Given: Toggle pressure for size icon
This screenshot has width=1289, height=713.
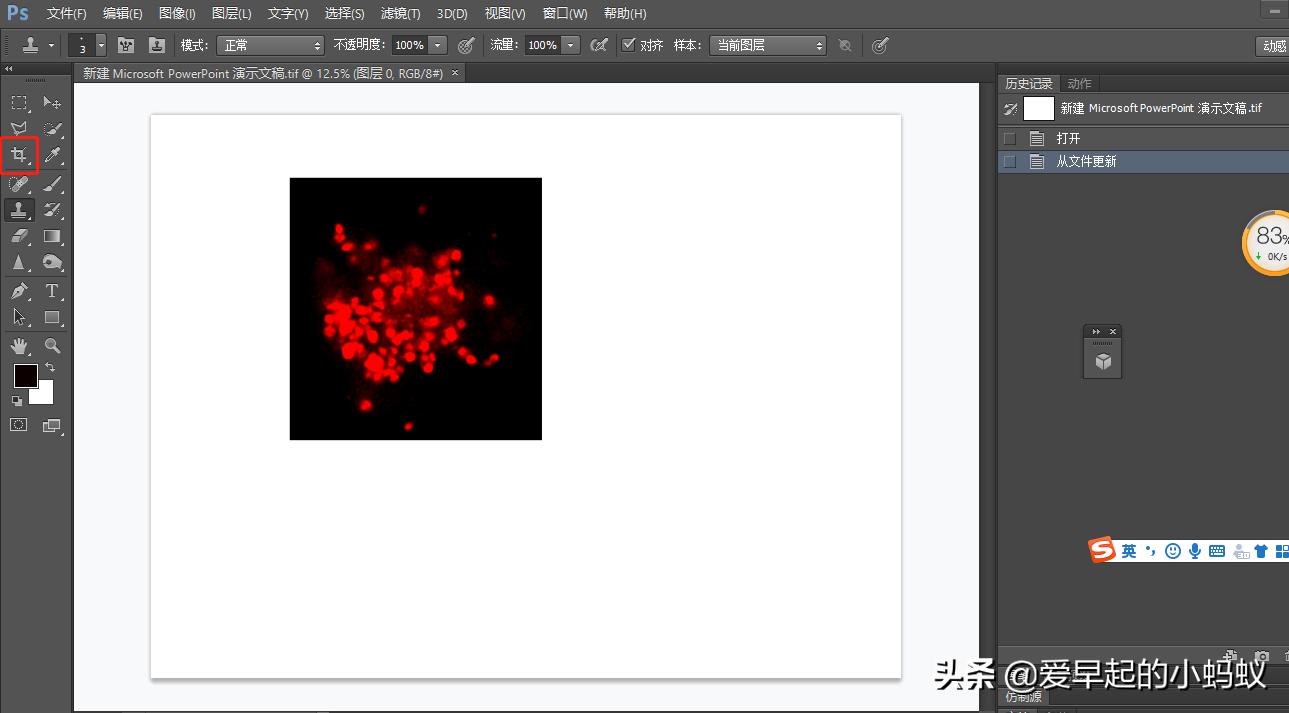Looking at the screenshot, I should (x=880, y=45).
